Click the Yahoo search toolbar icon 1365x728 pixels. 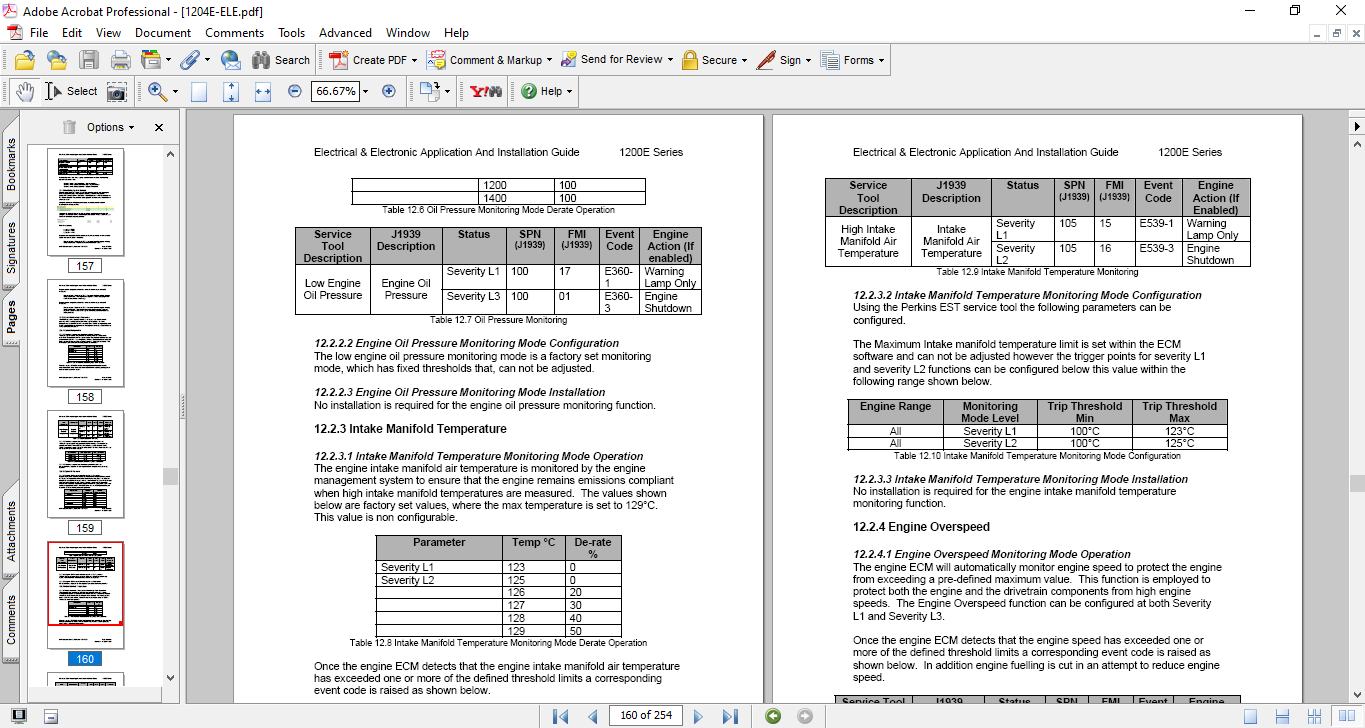click(x=486, y=91)
